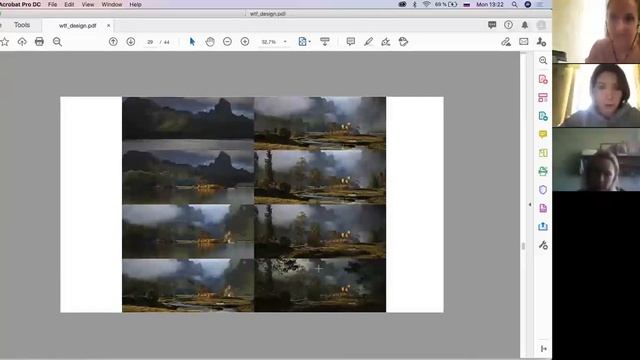Open the Bluetooth status menu
Screen dimensions: 640x360
coord(414,4)
